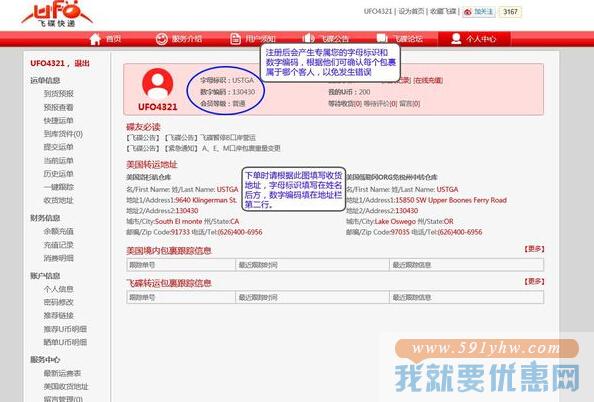Viewport: 594px width, 402px height.
Task: Click the home icon in the red navigation bar
Action: click(x=95, y=39)
